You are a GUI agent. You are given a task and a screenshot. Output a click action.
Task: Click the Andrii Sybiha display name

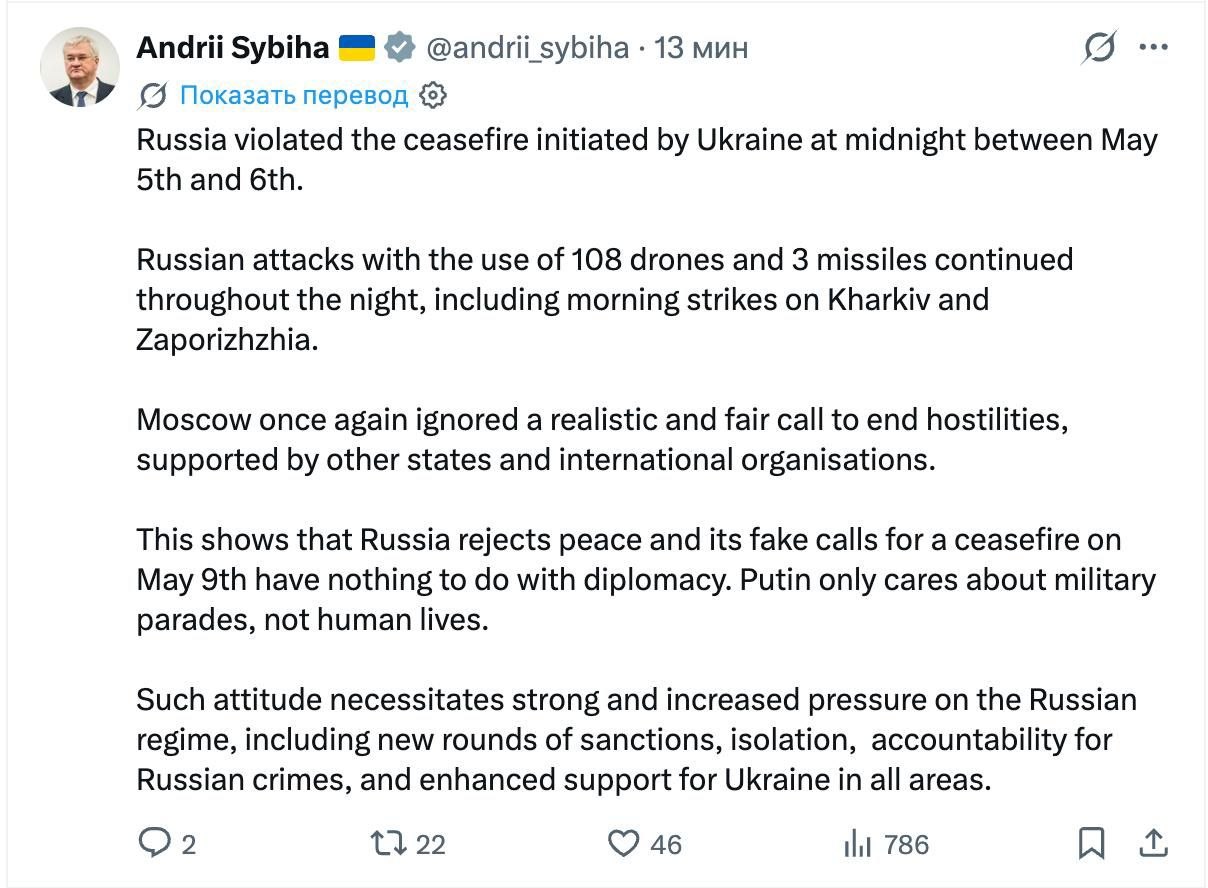coord(233,47)
